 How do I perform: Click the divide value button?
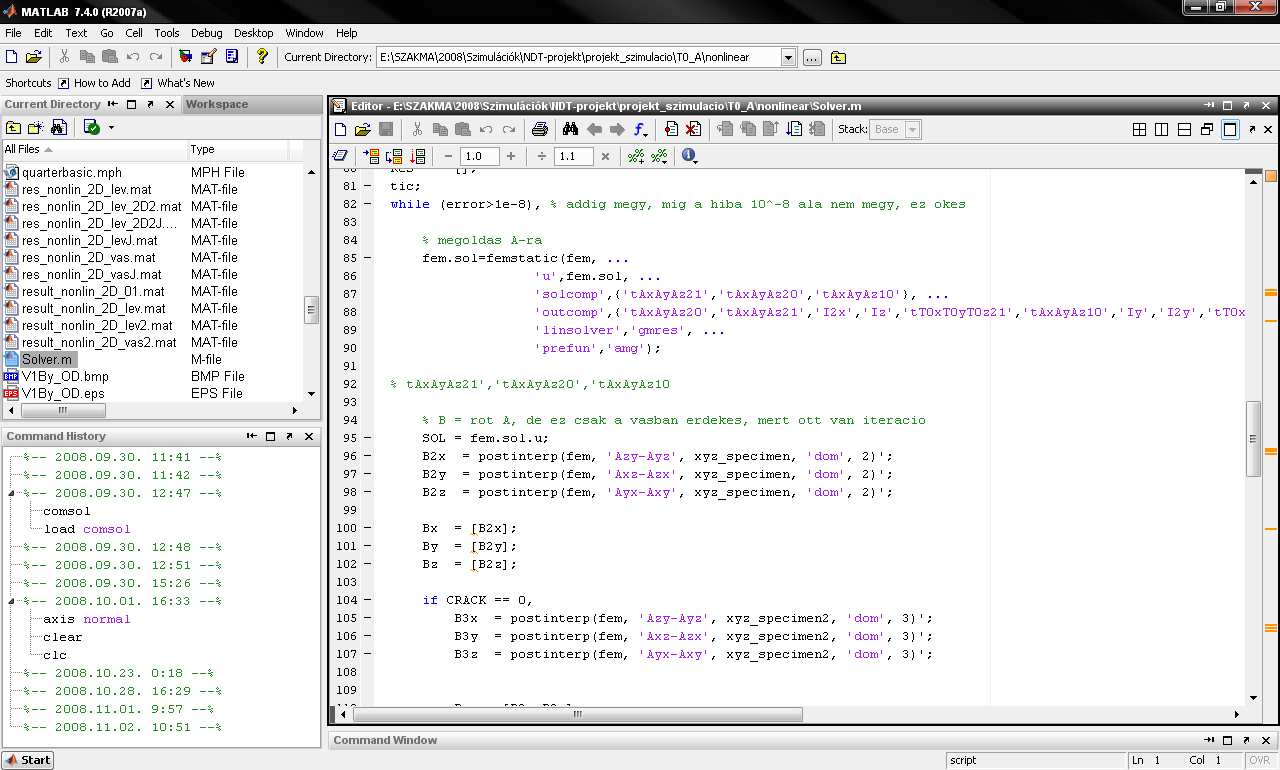click(x=542, y=156)
